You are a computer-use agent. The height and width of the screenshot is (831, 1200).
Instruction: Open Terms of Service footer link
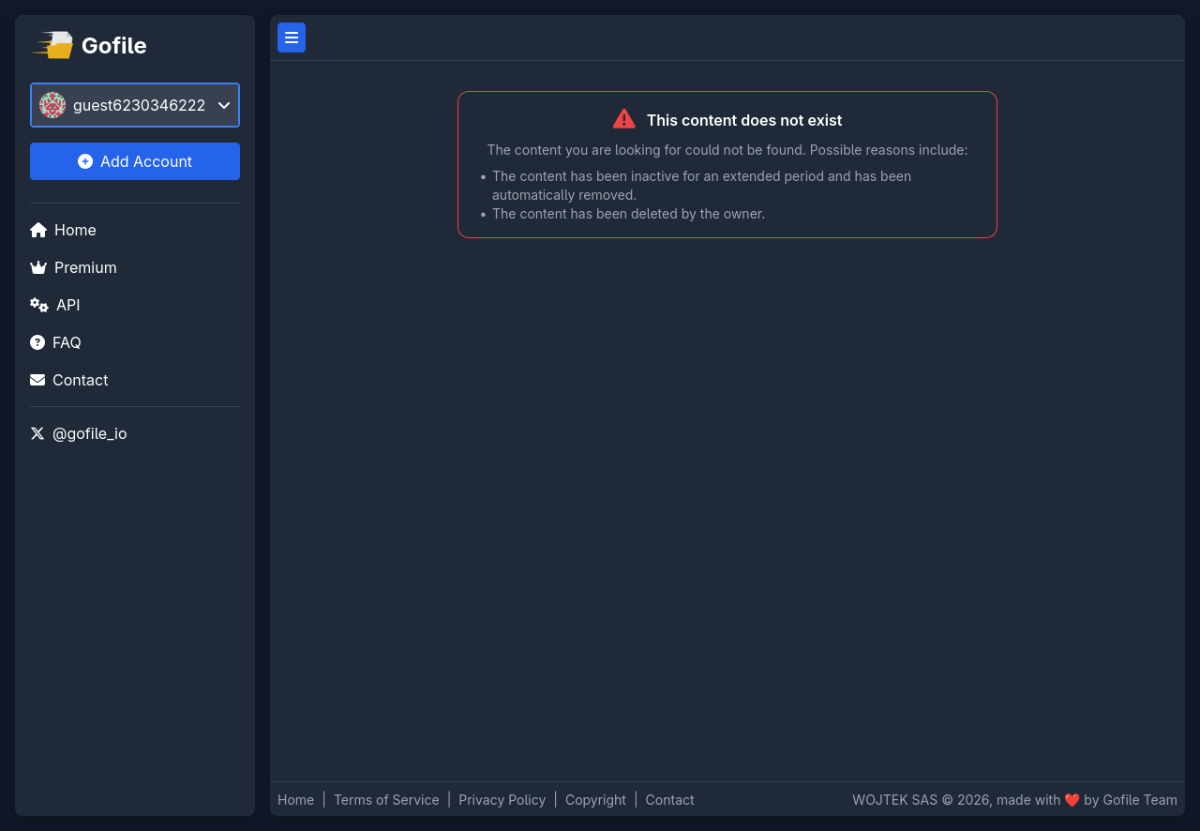386,800
